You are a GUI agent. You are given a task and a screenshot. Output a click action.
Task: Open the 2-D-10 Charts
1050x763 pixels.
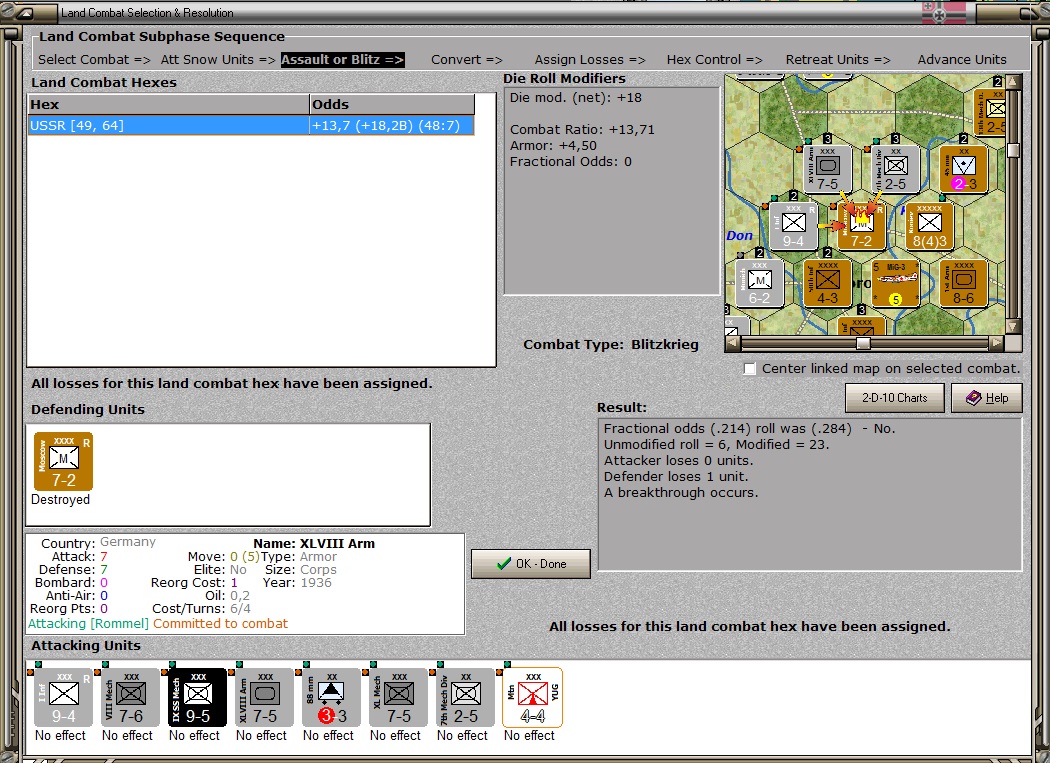pos(895,398)
